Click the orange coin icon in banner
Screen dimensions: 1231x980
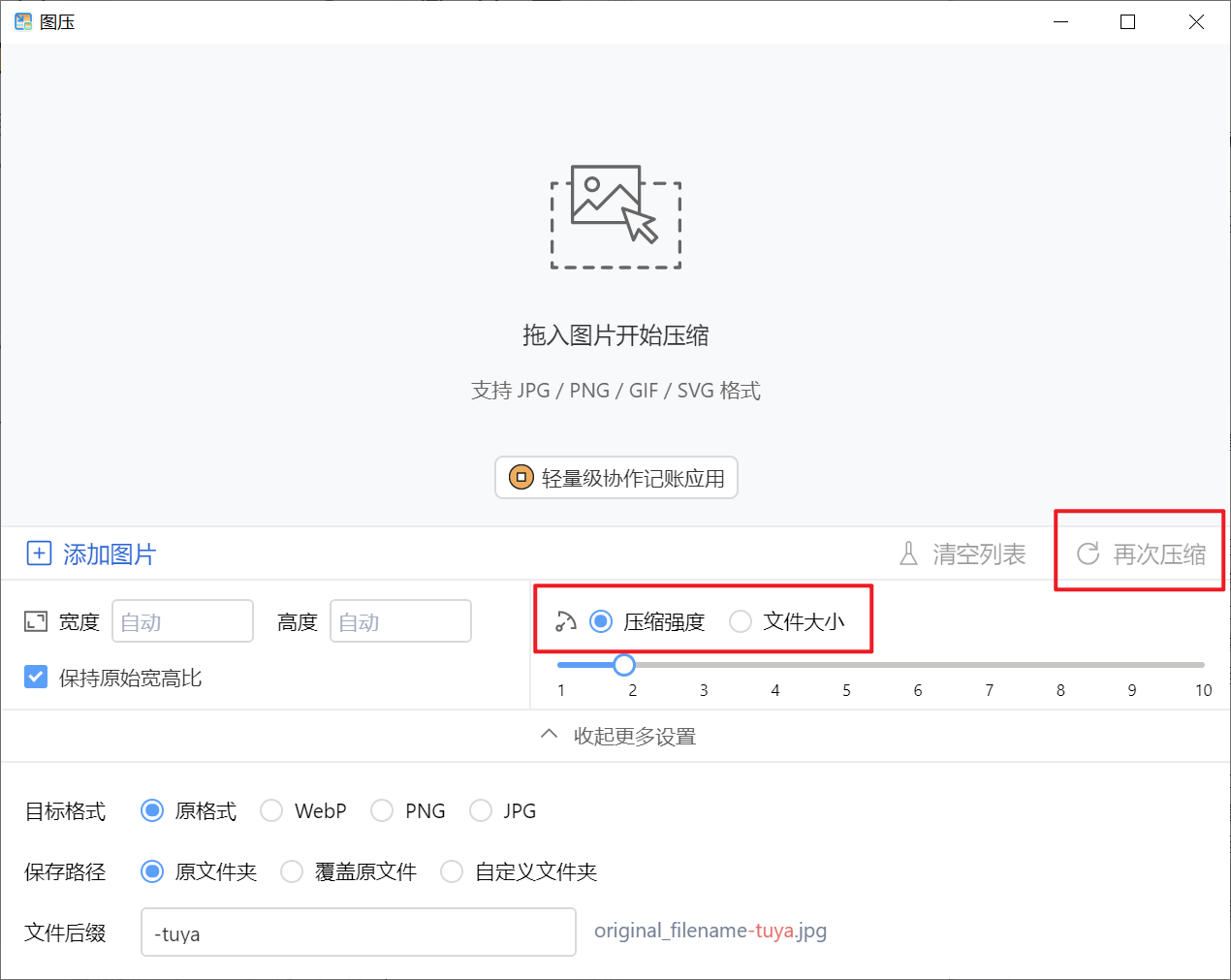tap(521, 477)
